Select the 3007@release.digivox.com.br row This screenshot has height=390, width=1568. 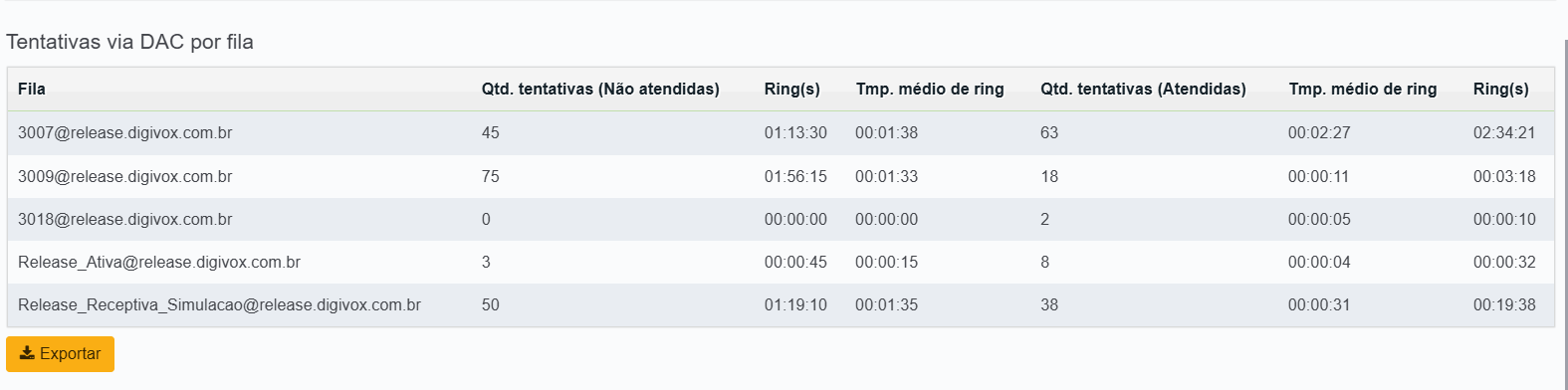tap(781, 132)
